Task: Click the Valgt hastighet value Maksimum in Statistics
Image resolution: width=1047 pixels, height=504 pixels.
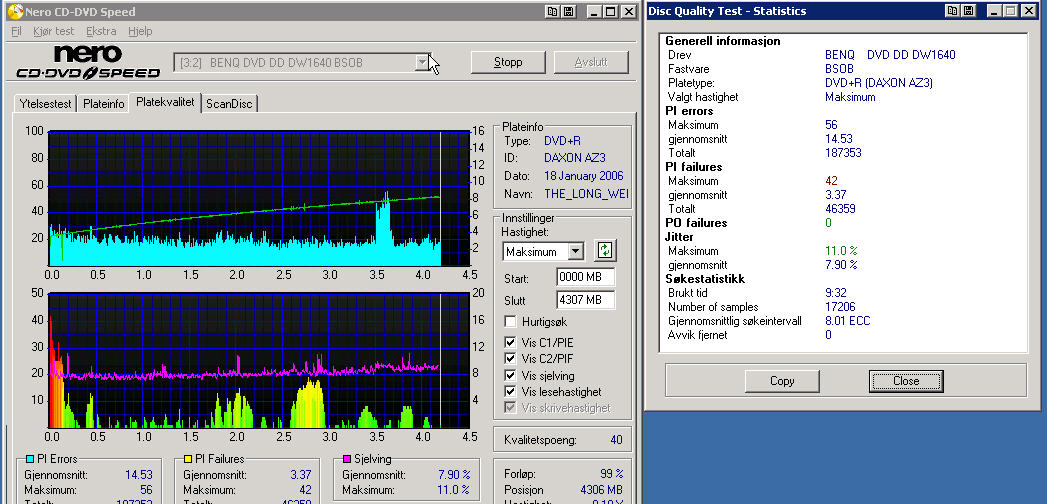Action: [850, 97]
